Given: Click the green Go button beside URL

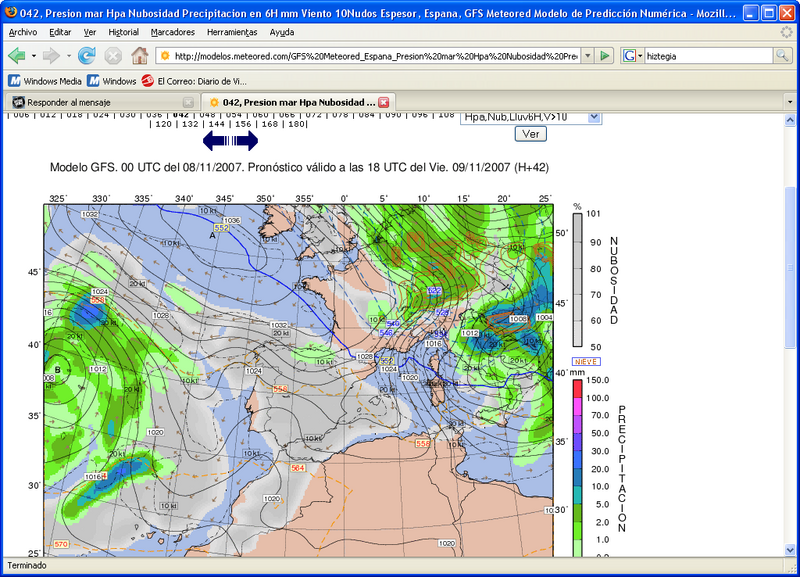Looking at the screenshot, I should tap(605, 56).
